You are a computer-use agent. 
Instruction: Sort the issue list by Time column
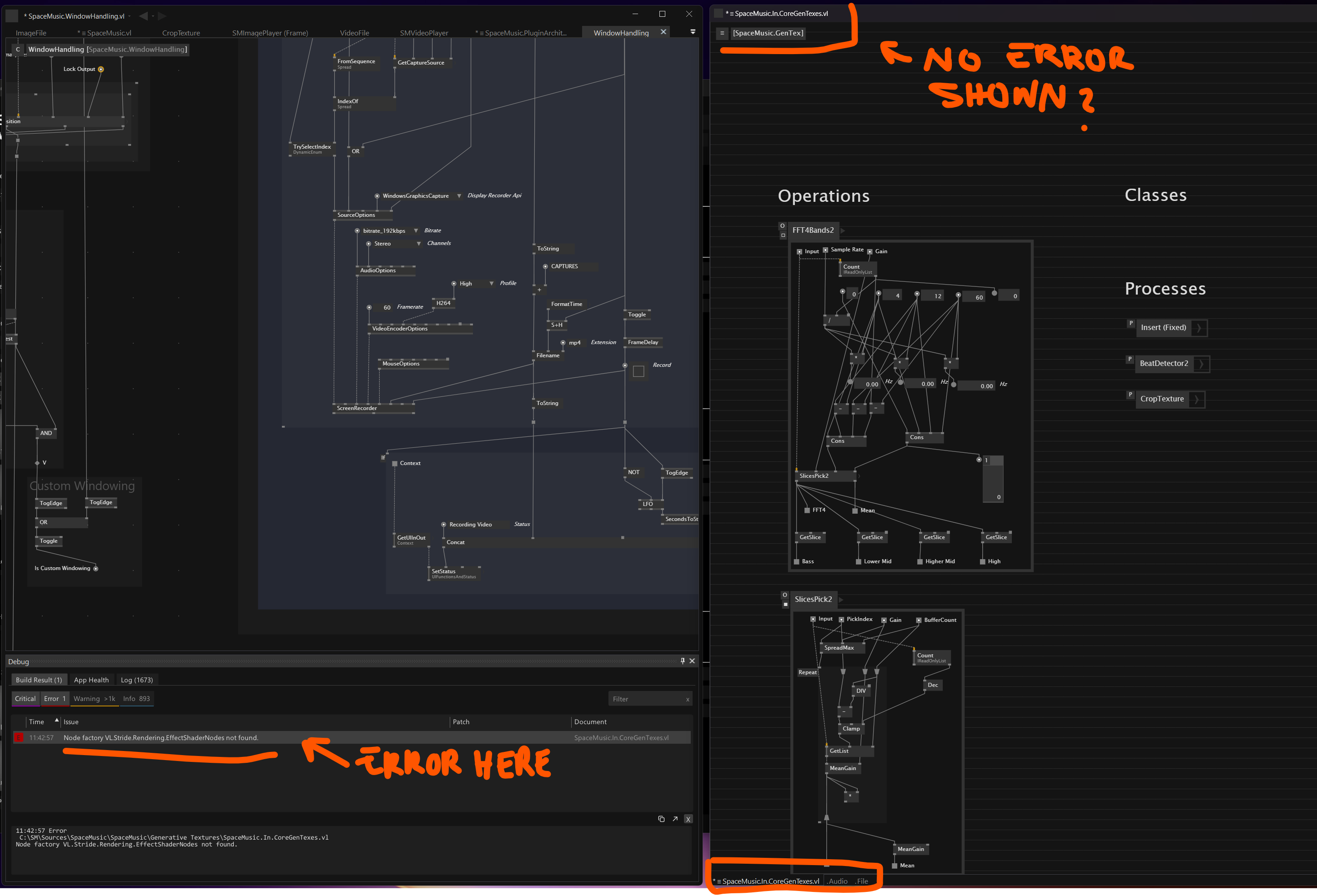click(x=36, y=721)
